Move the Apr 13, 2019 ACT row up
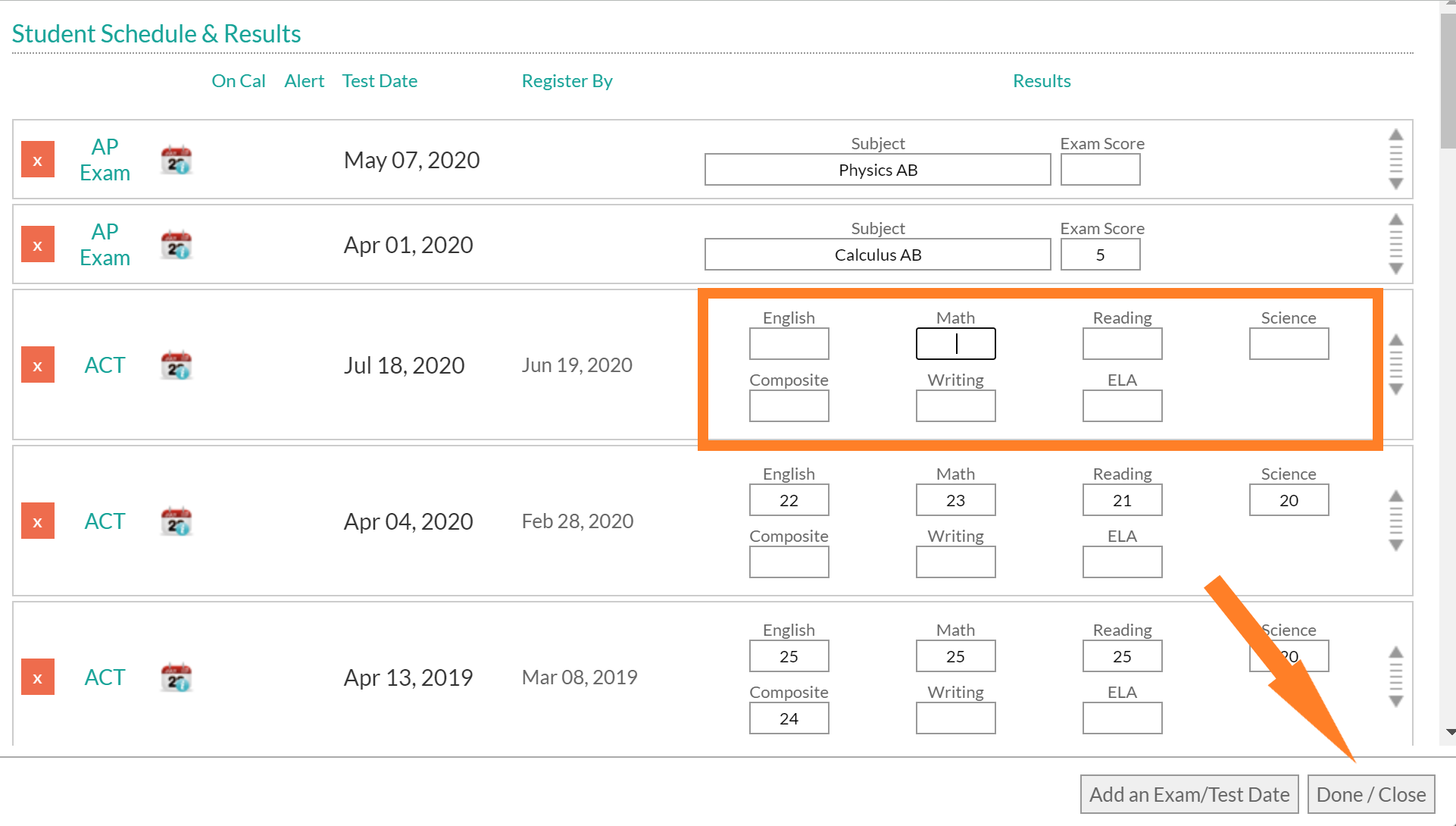Viewport: 1456px width, 826px height. [x=1396, y=652]
